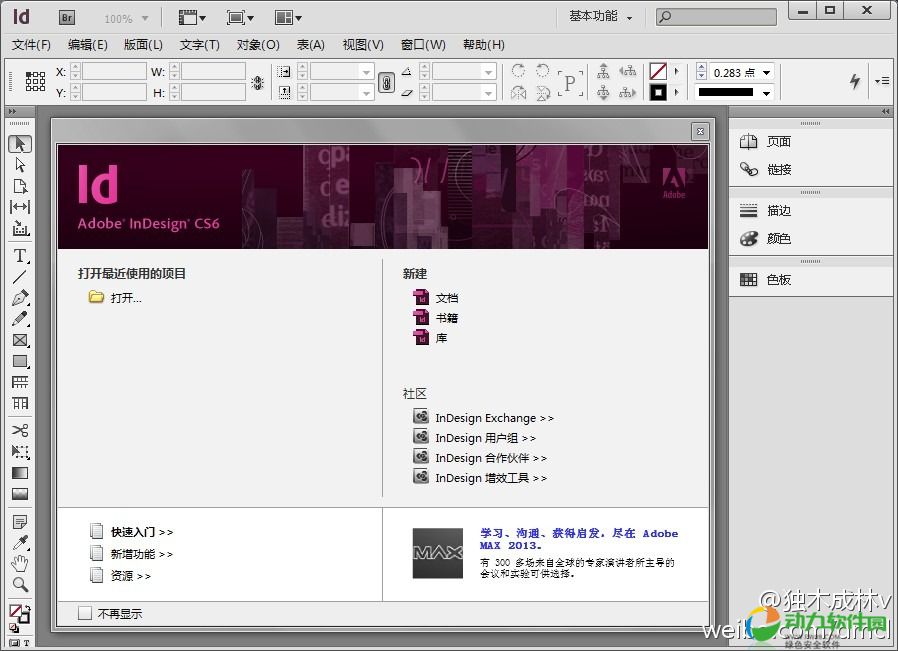Click 文档 to create a new document

446,298
